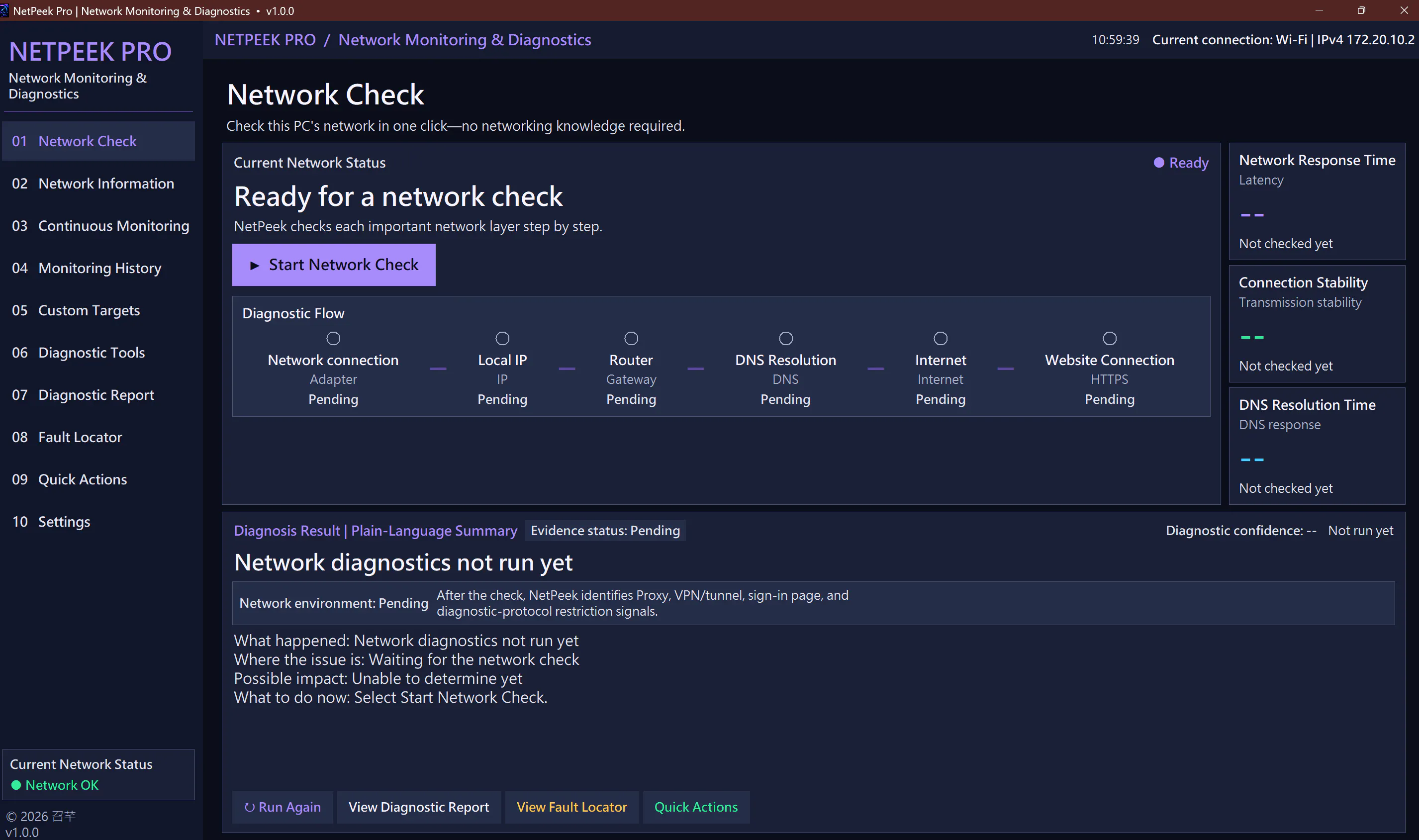Click What to do now instruction line

390,697
